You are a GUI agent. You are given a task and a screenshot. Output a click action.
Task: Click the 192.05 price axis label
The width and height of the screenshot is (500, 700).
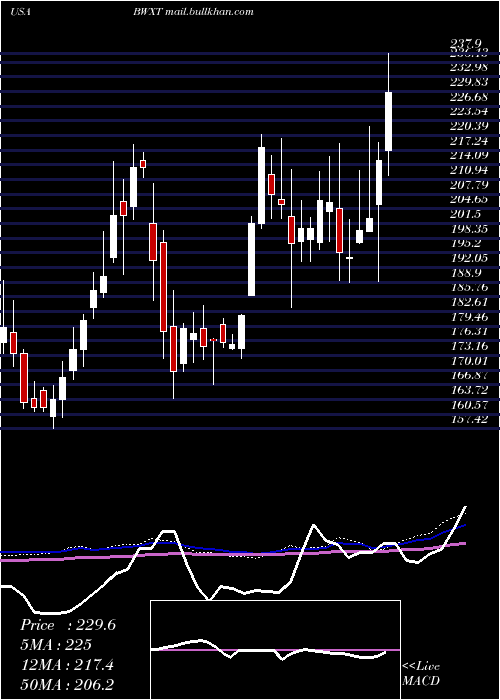point(472,258)
